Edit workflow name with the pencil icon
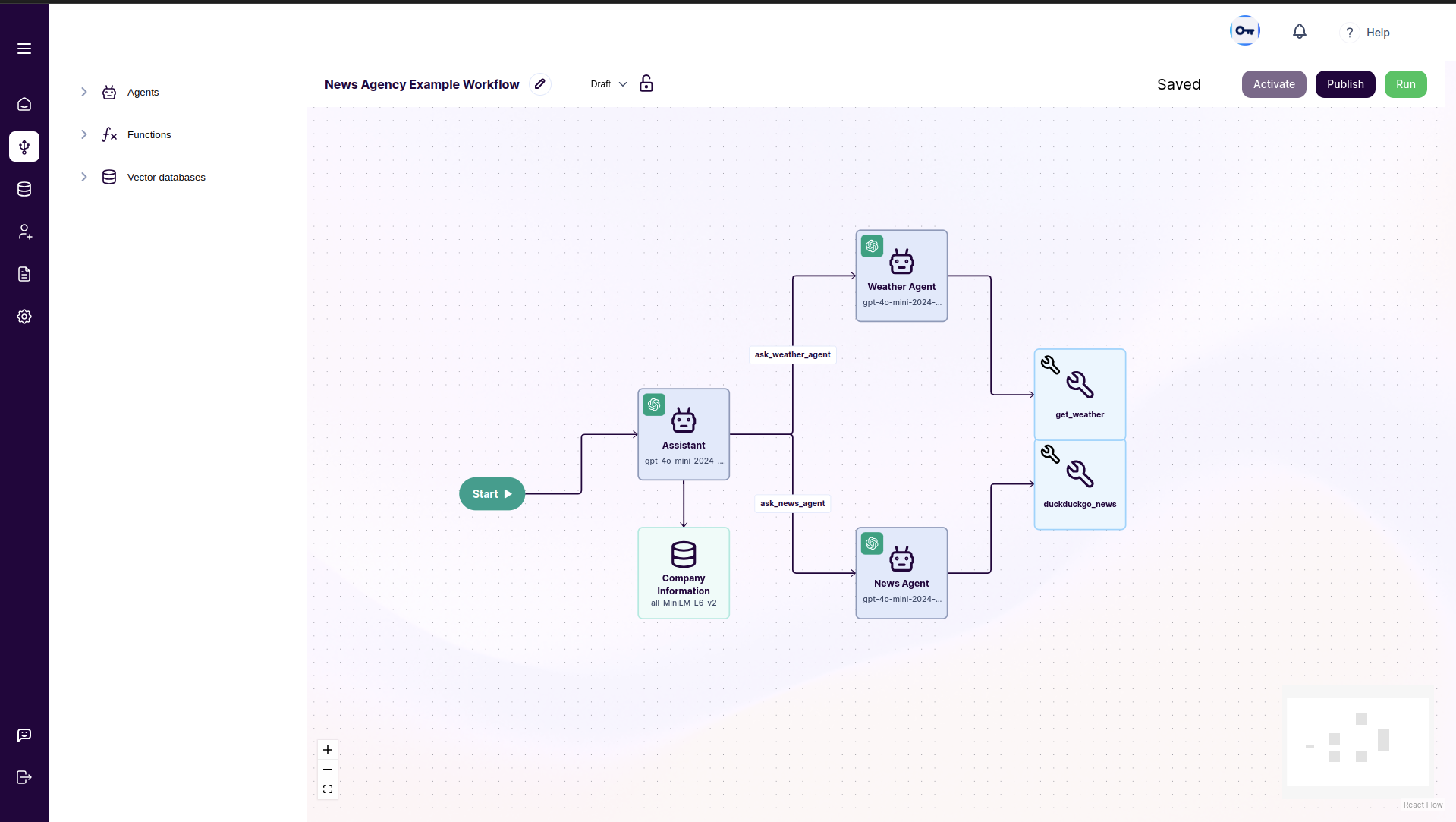1456x822 pixels. tap(540, 84)
